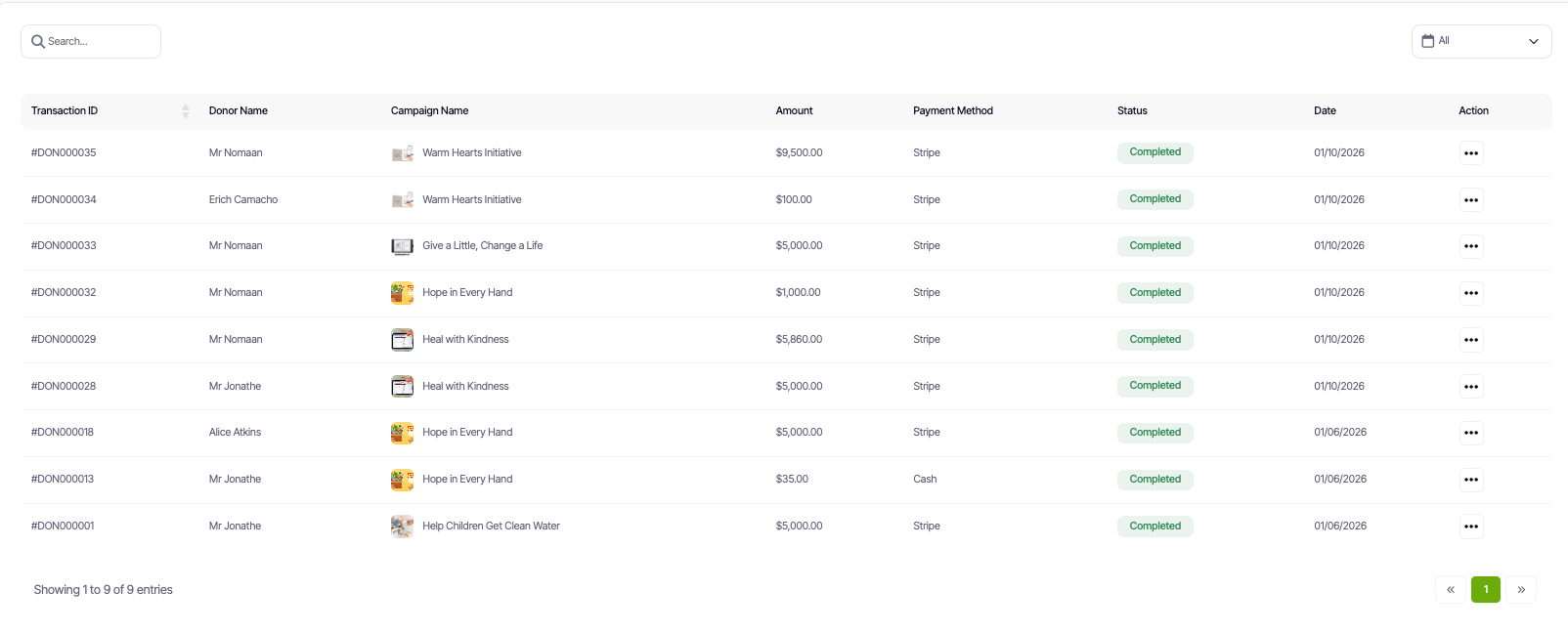Viewport: 1568px width, 633px height.
Task: Open action menu for transaction #DON000035
Action: click(1470, 153)
